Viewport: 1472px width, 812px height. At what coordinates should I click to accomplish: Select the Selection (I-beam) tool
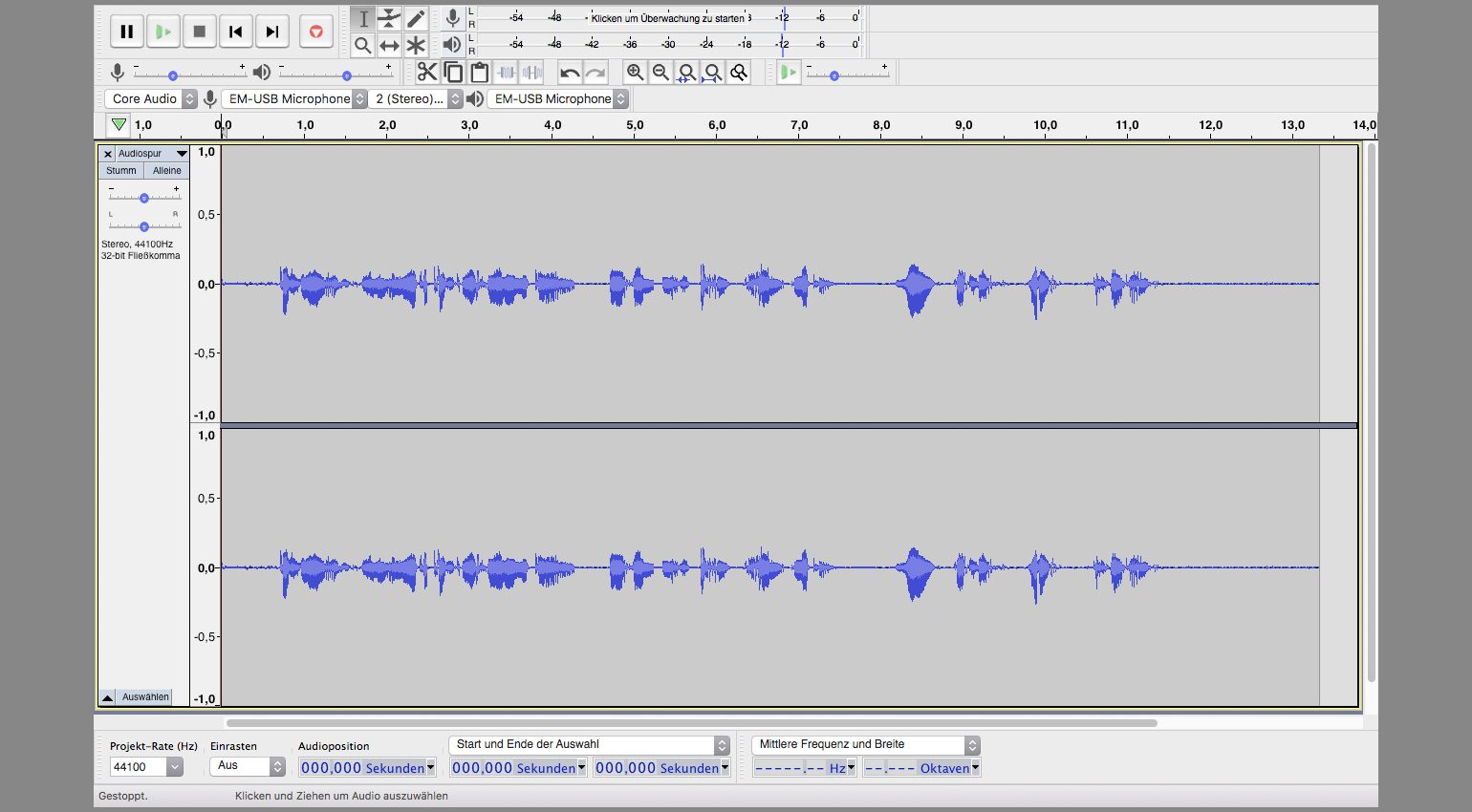[363, 18]
